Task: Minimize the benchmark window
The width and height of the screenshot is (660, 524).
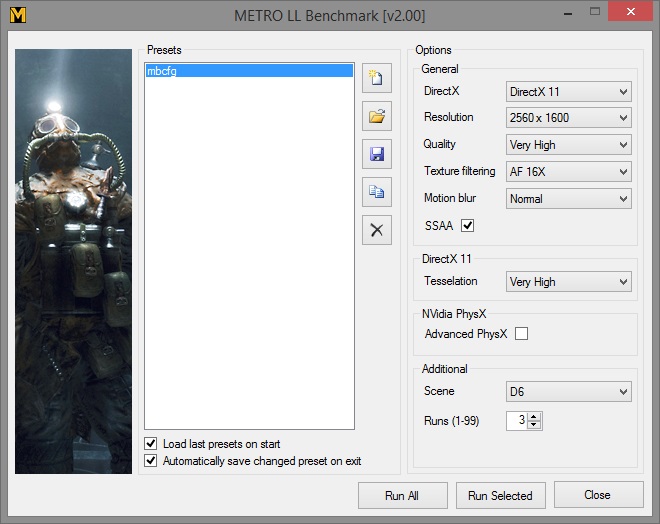Action: pos(568,13)
